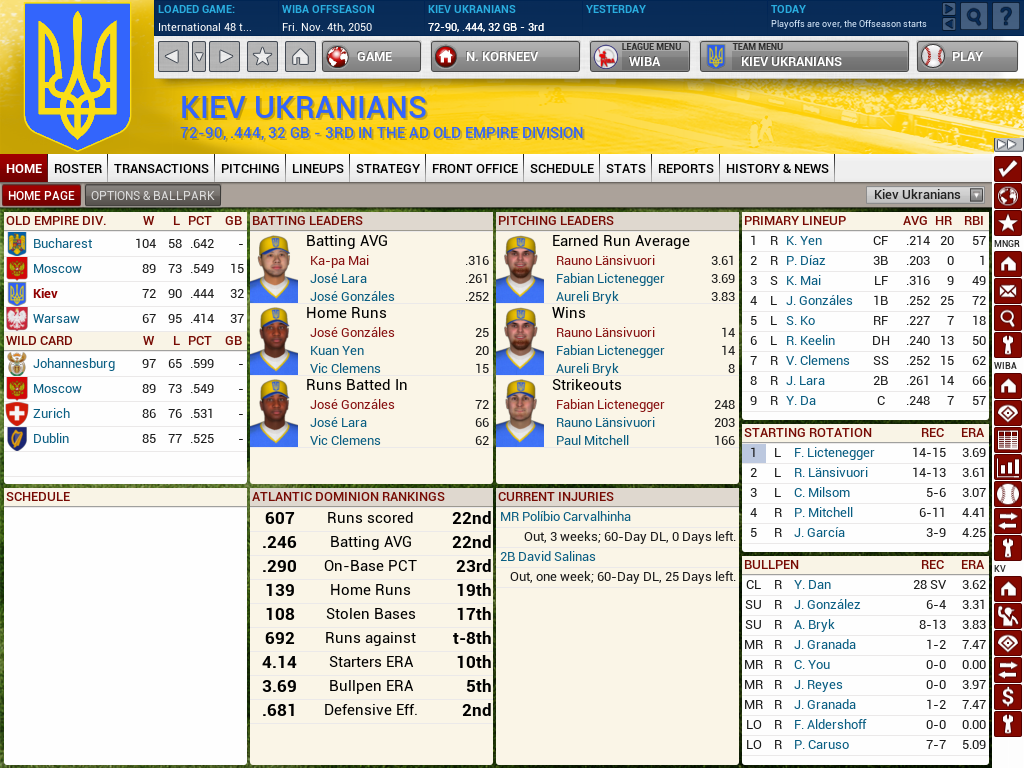Click the bookmark star icon in top toolbar

[262, 57]
